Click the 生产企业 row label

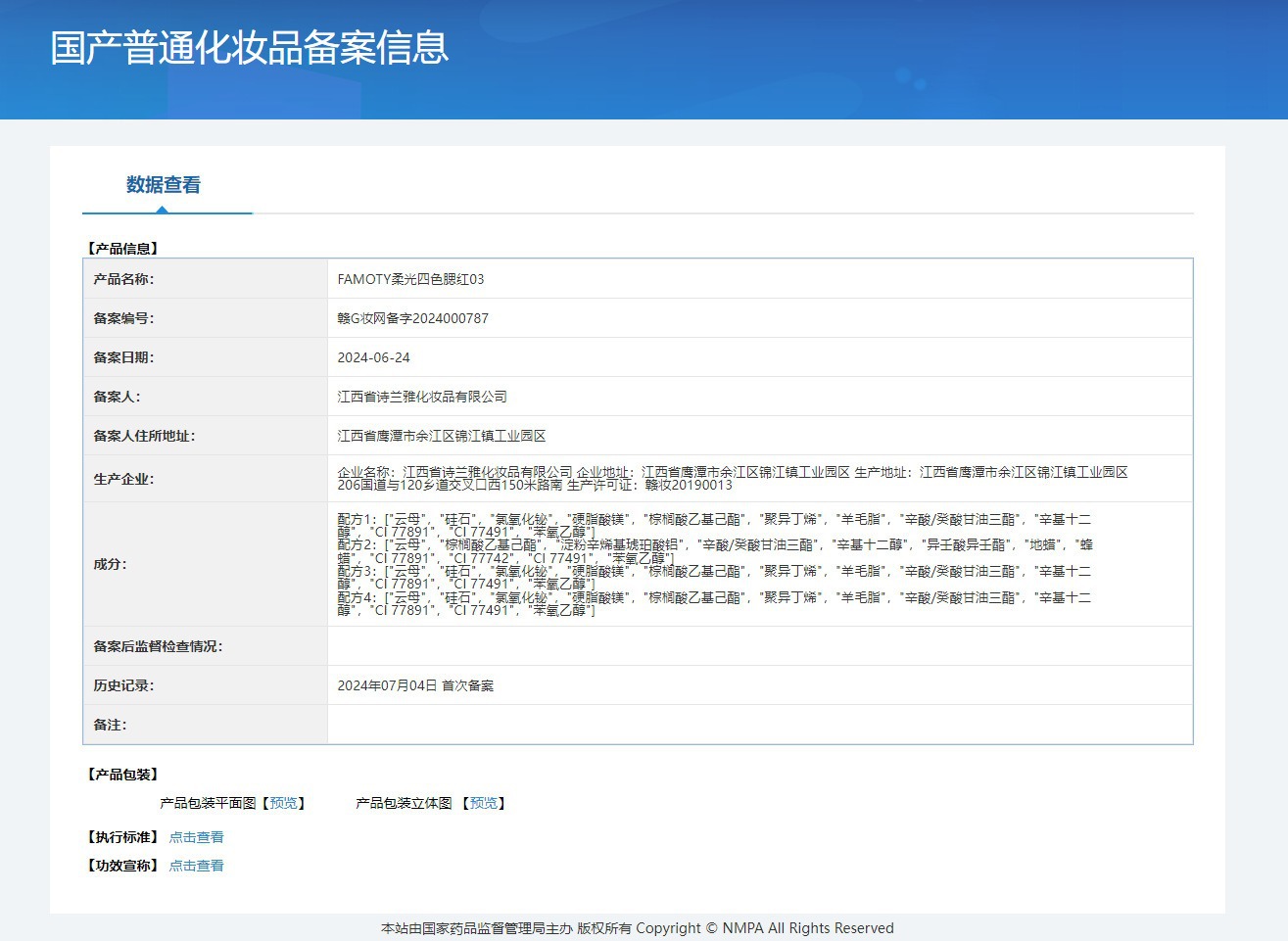123,479
